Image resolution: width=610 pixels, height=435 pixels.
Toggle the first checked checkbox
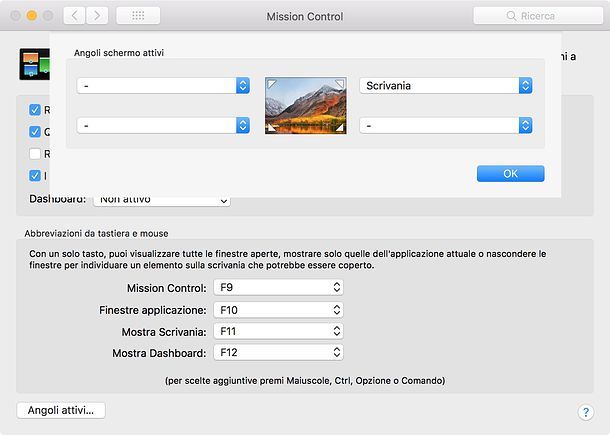coord(35,110)
